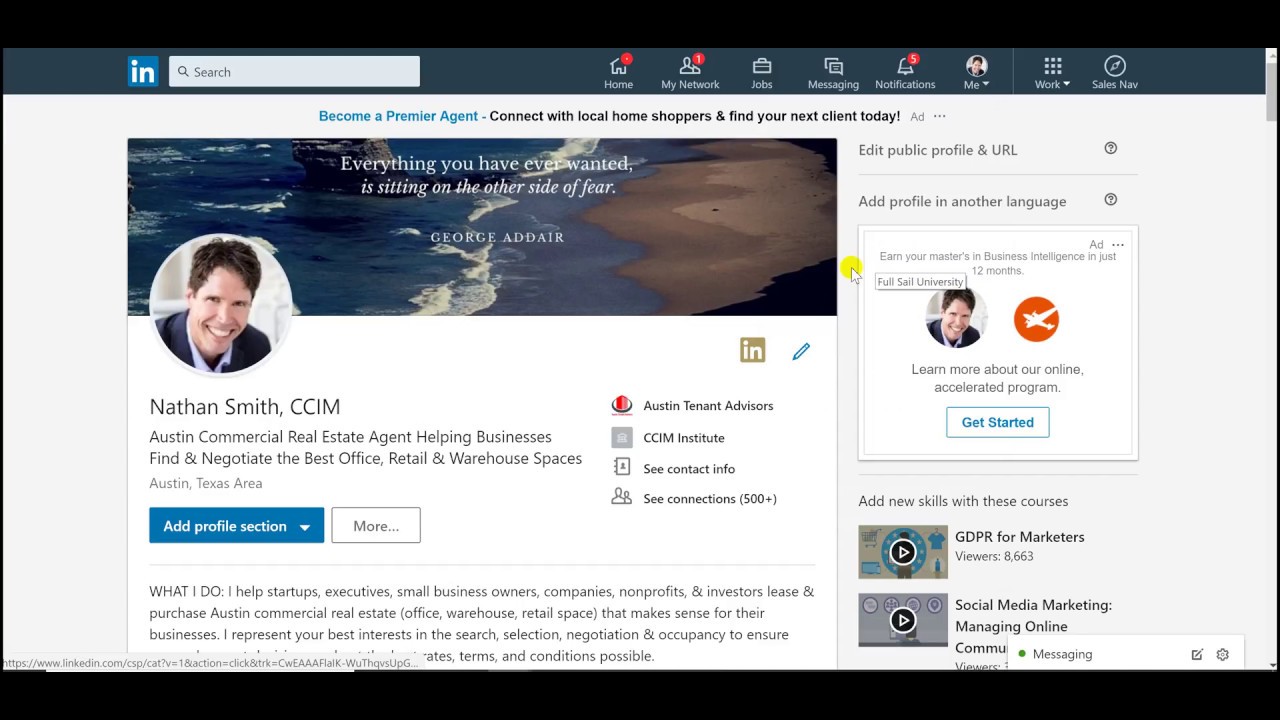This screenshot has width=1280, height=720.
Task: Open options dots beside the top banner ad
Action: click(939, 116)
